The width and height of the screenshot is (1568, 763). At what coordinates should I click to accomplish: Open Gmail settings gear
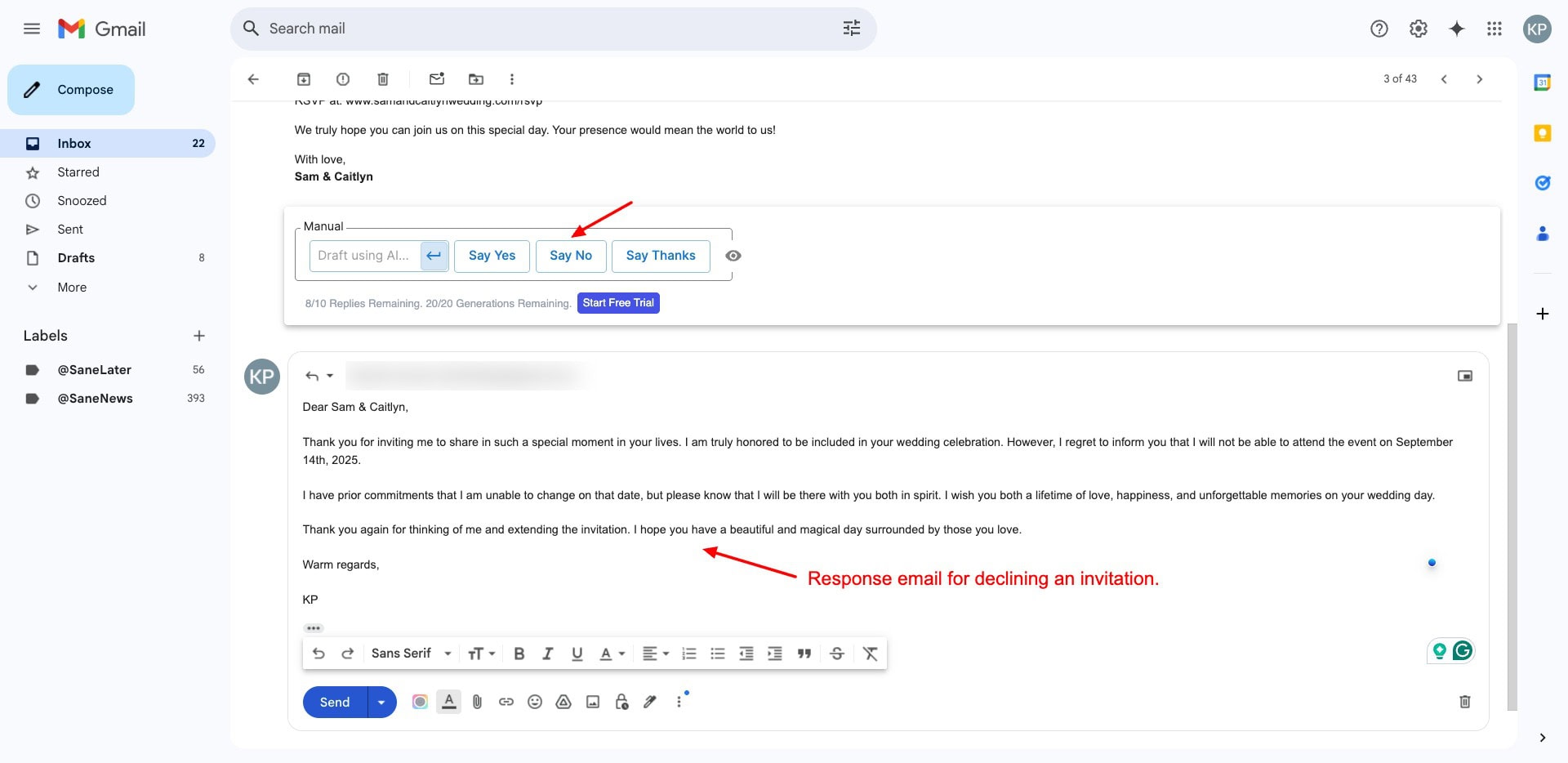tap(1419, 29)
